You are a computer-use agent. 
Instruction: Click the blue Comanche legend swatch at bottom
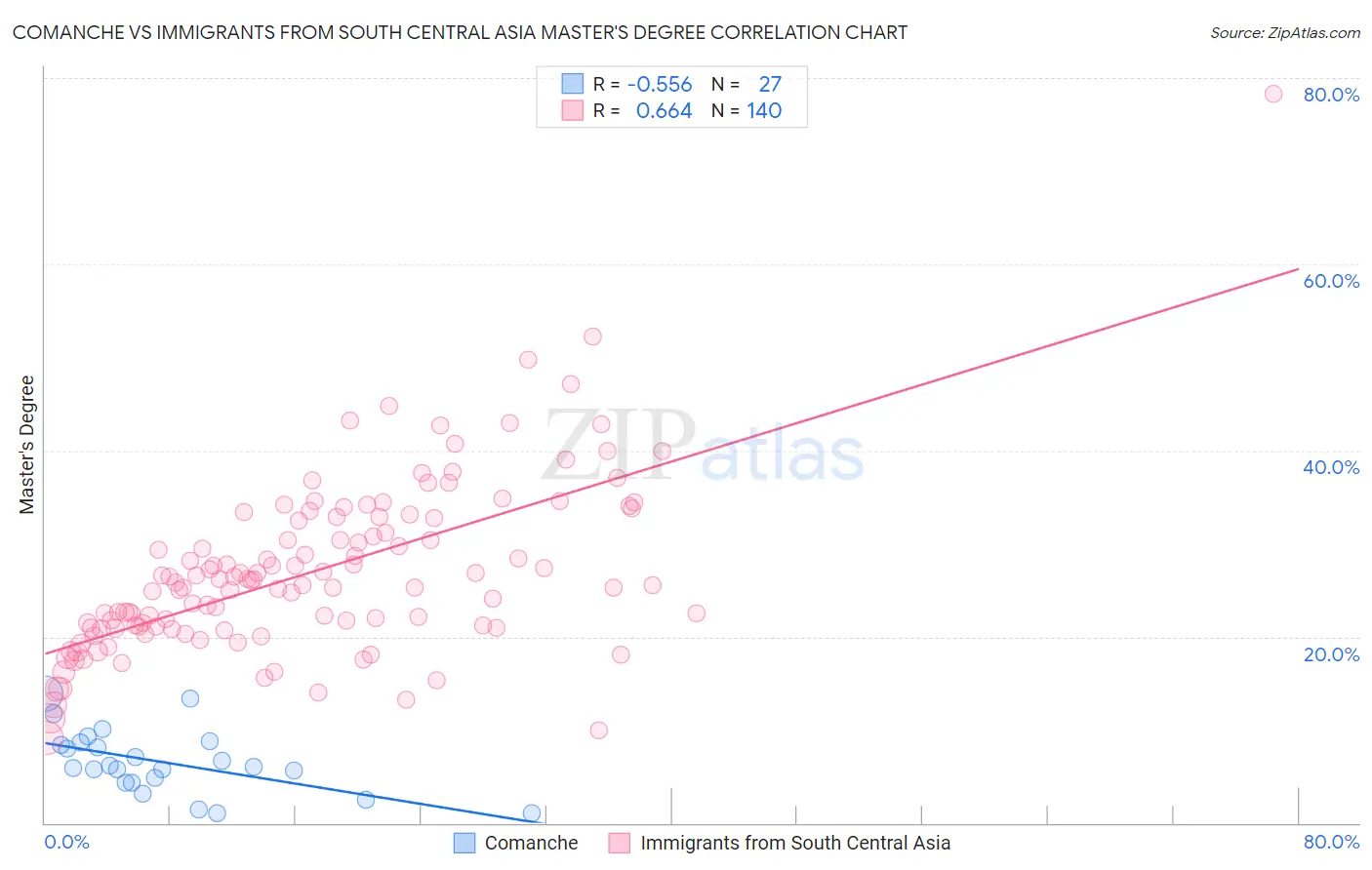[x=464, y=843]
